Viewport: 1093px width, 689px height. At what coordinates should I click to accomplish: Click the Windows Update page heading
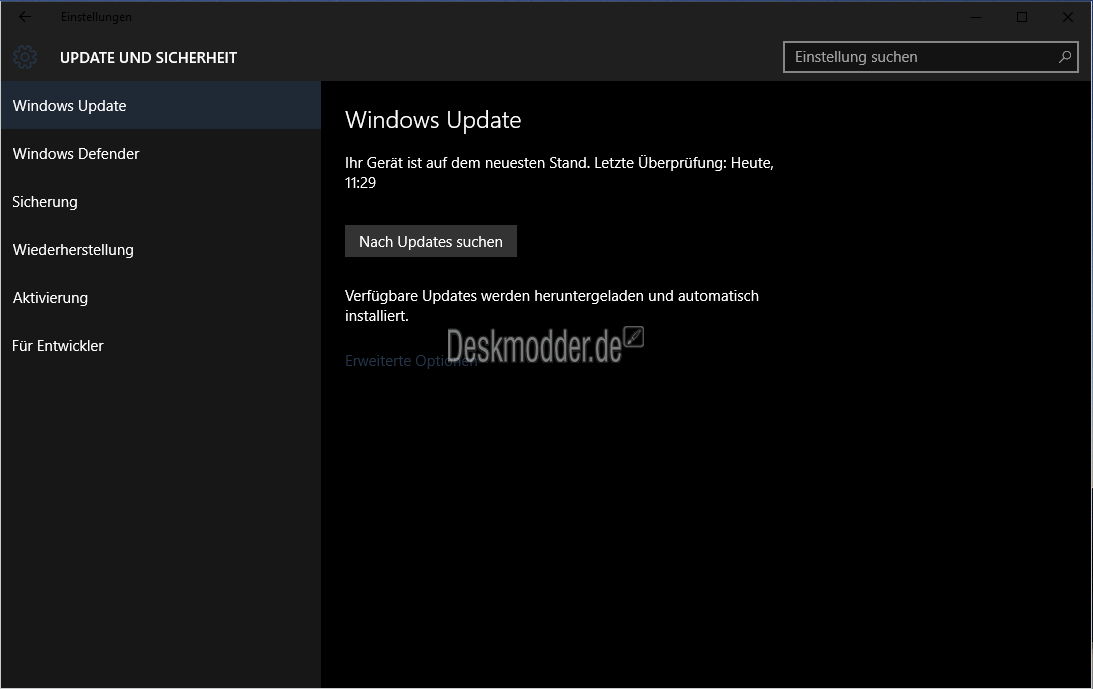click(x=433, y=120)
